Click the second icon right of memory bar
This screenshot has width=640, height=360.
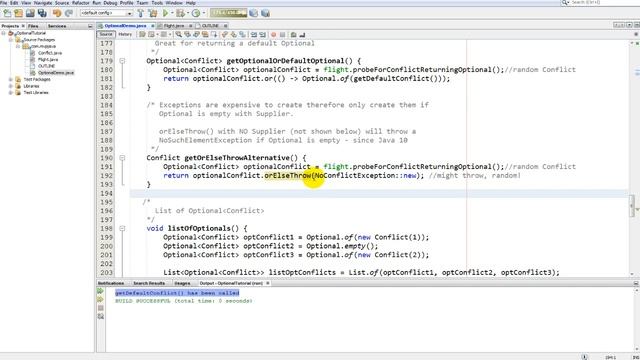(265, 13)
